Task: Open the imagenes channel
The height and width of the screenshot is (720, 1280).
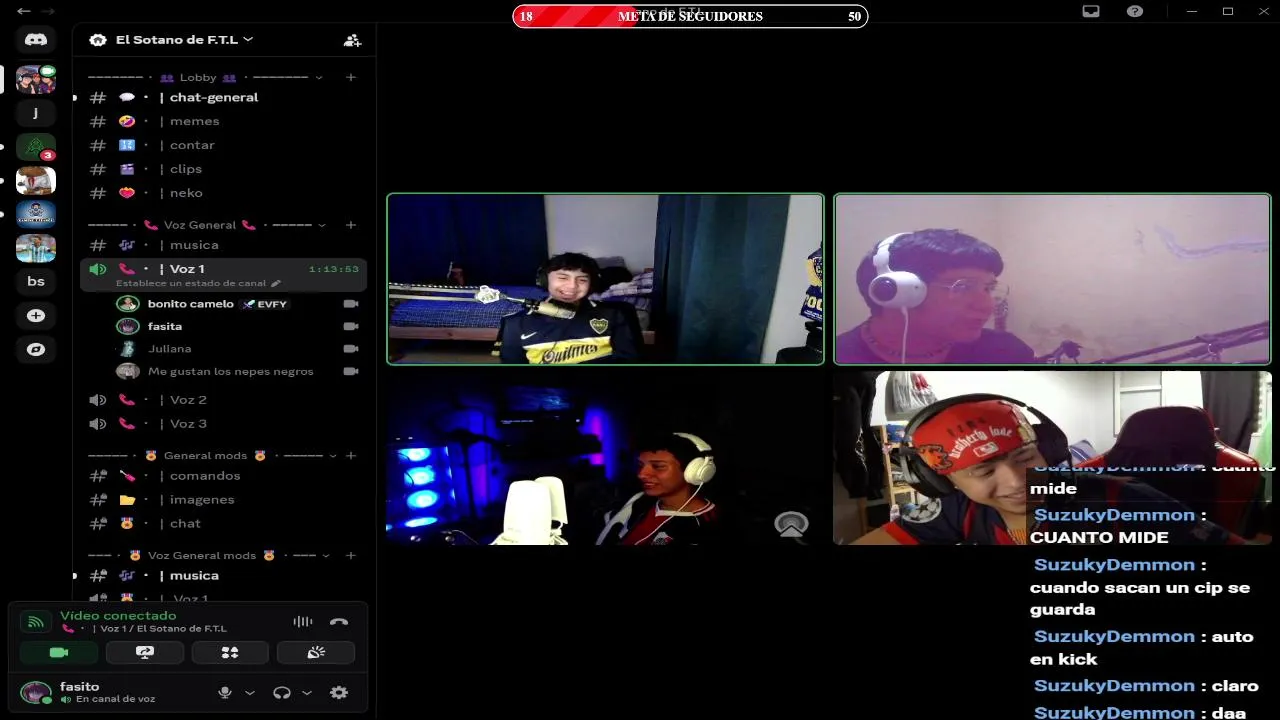Action: click(223, 499)
